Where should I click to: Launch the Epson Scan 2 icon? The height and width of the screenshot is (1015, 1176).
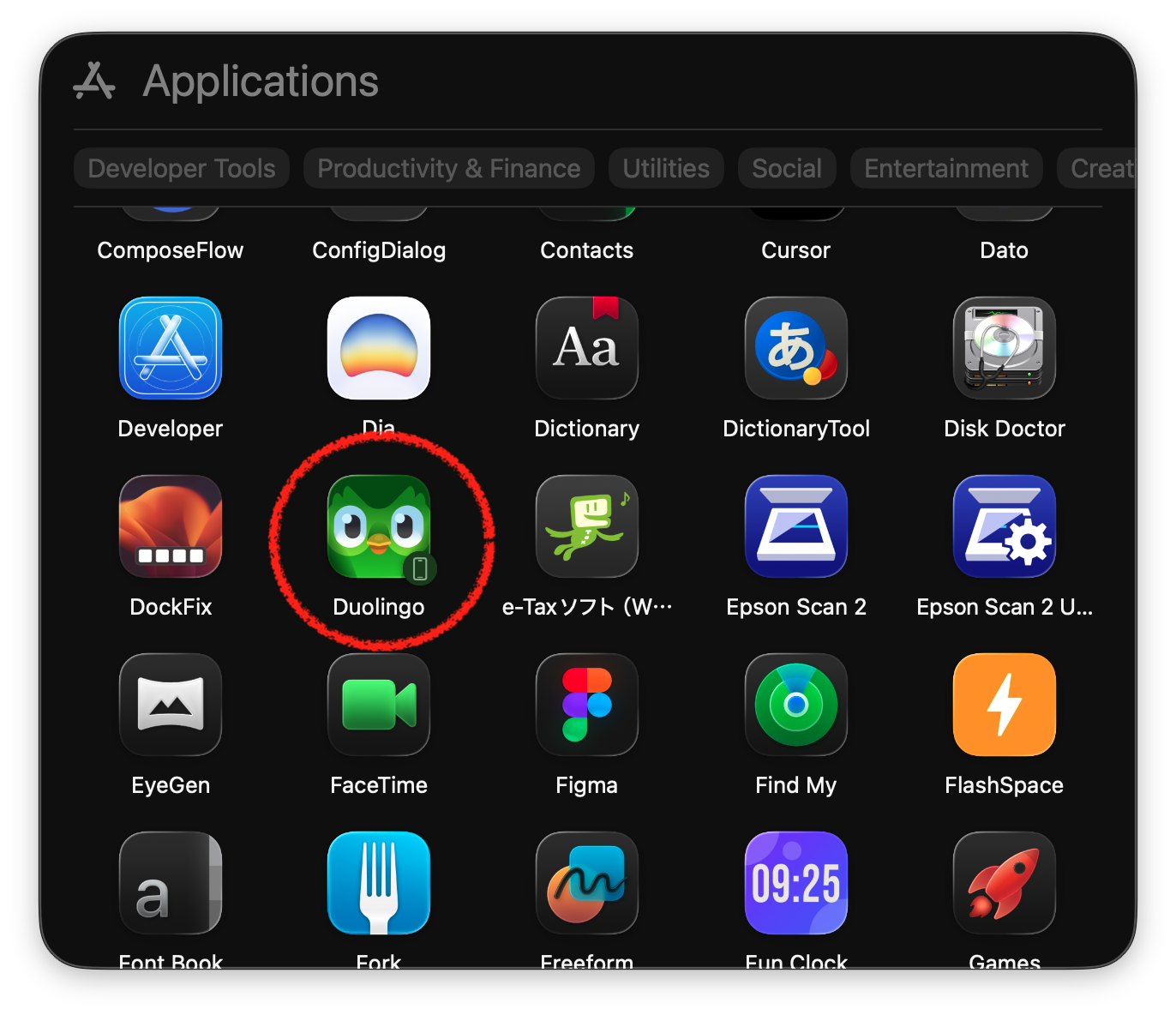[x=796, y=526]
